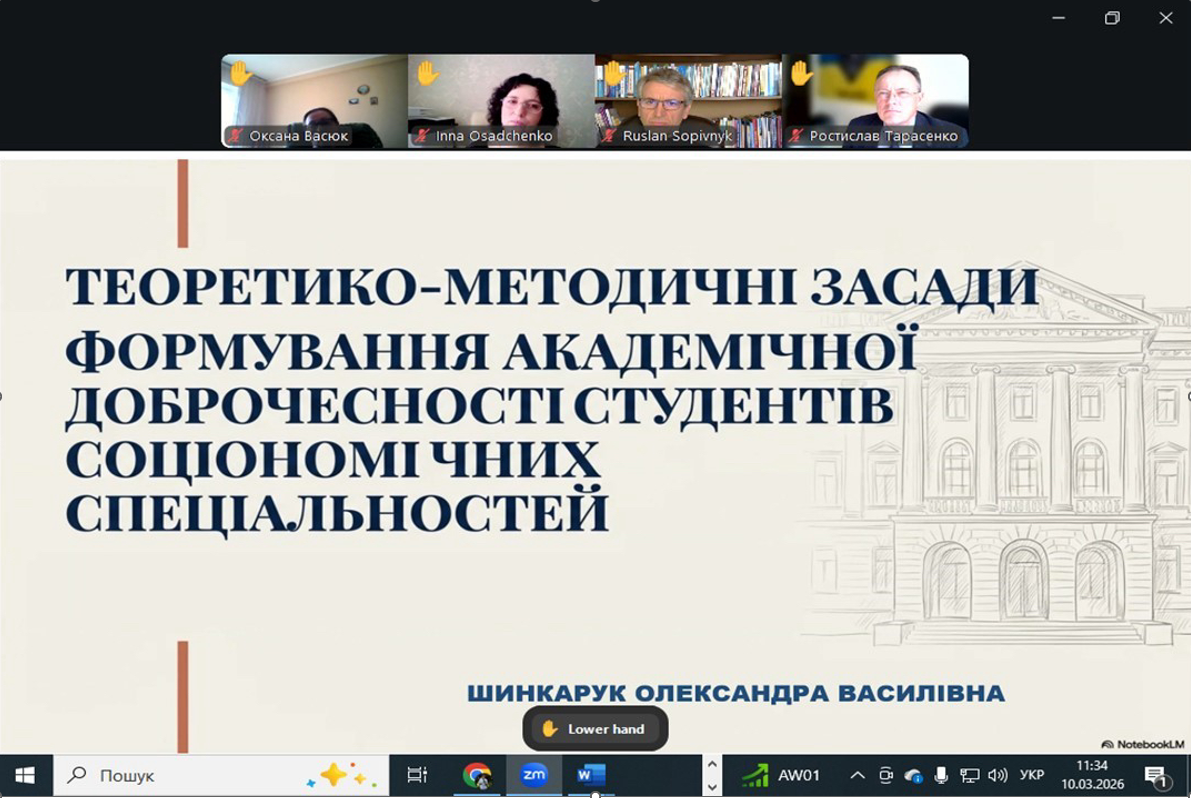Show hidden system tray icons
This screenshot has height=798, width=1191.
tap(858, 775)
